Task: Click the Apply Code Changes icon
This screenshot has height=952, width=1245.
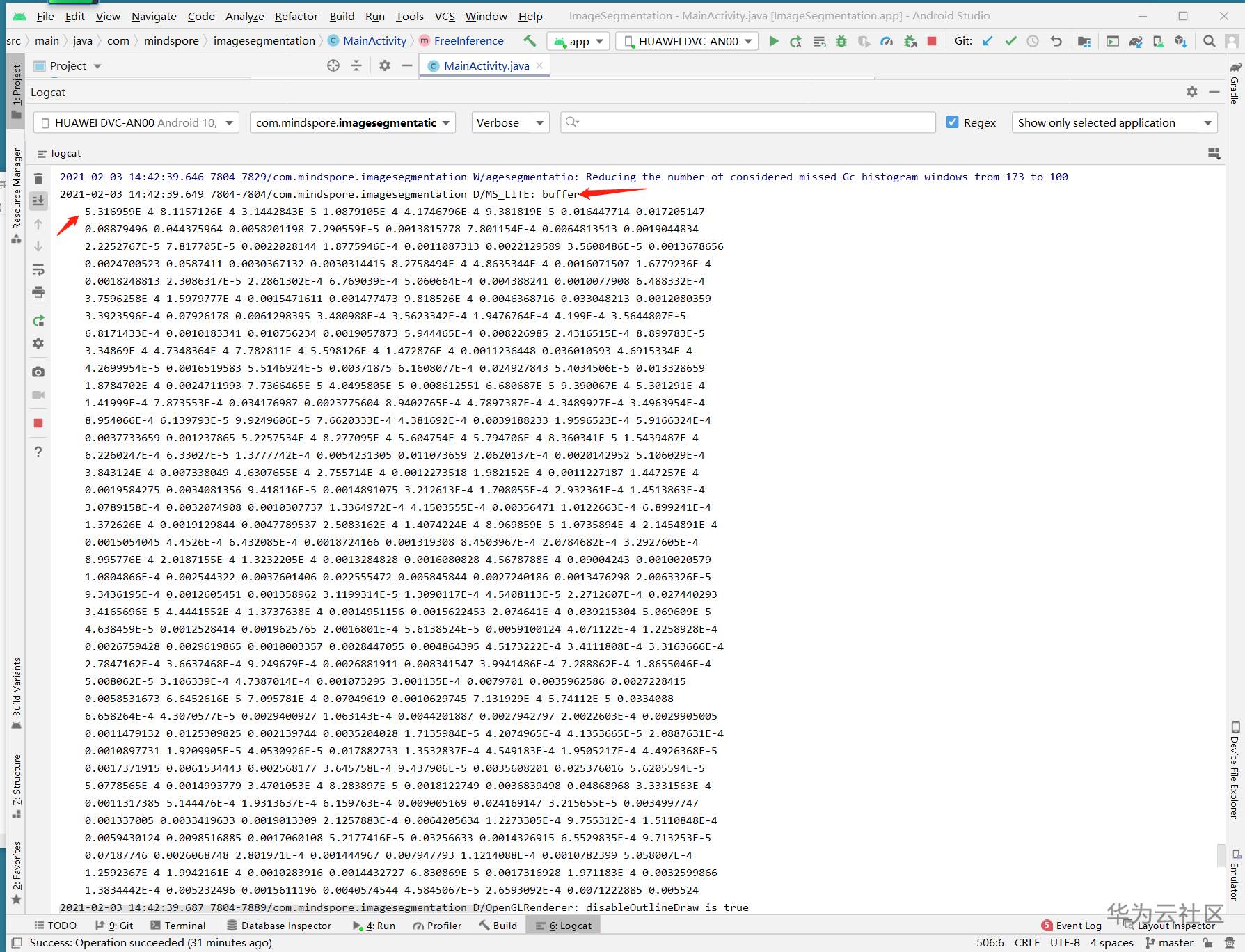Action: pyautogui.click(x=819, y=41)
